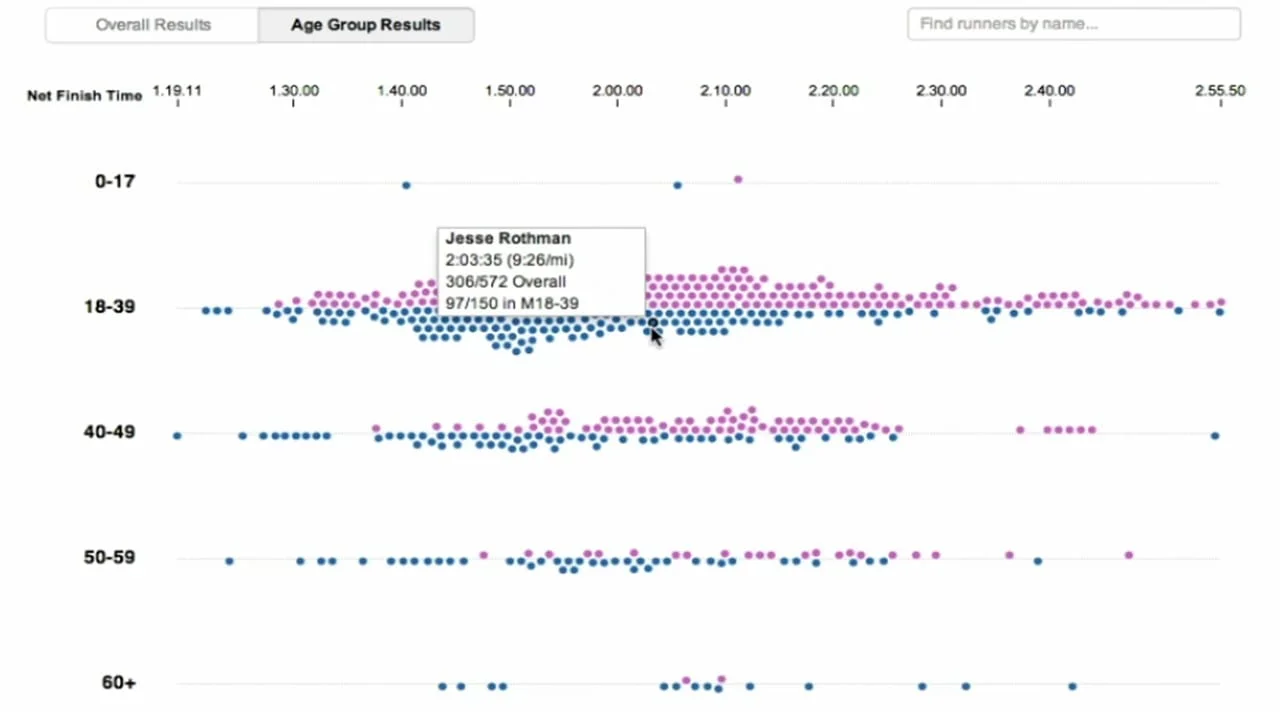Click "97/150 in M18-39" in the tooltip
This screenshot has width=1280, height=720.
[512, 304]
